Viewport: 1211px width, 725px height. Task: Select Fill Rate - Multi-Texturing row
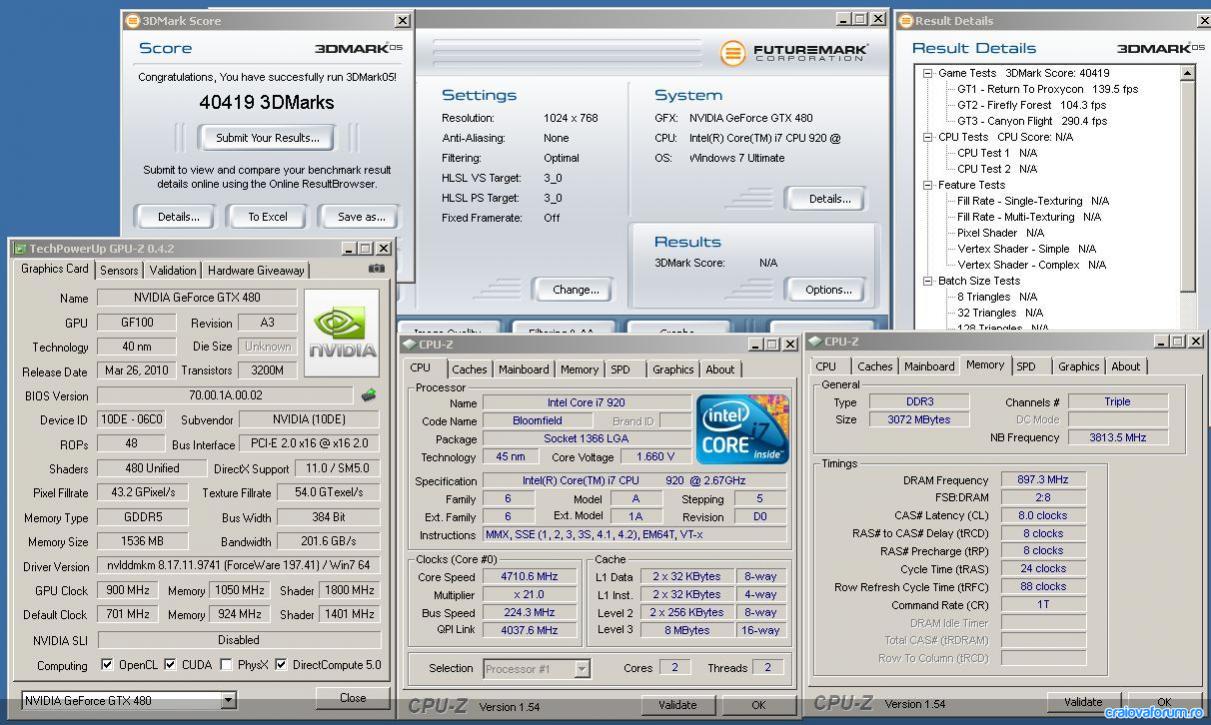coord(1029,217)
